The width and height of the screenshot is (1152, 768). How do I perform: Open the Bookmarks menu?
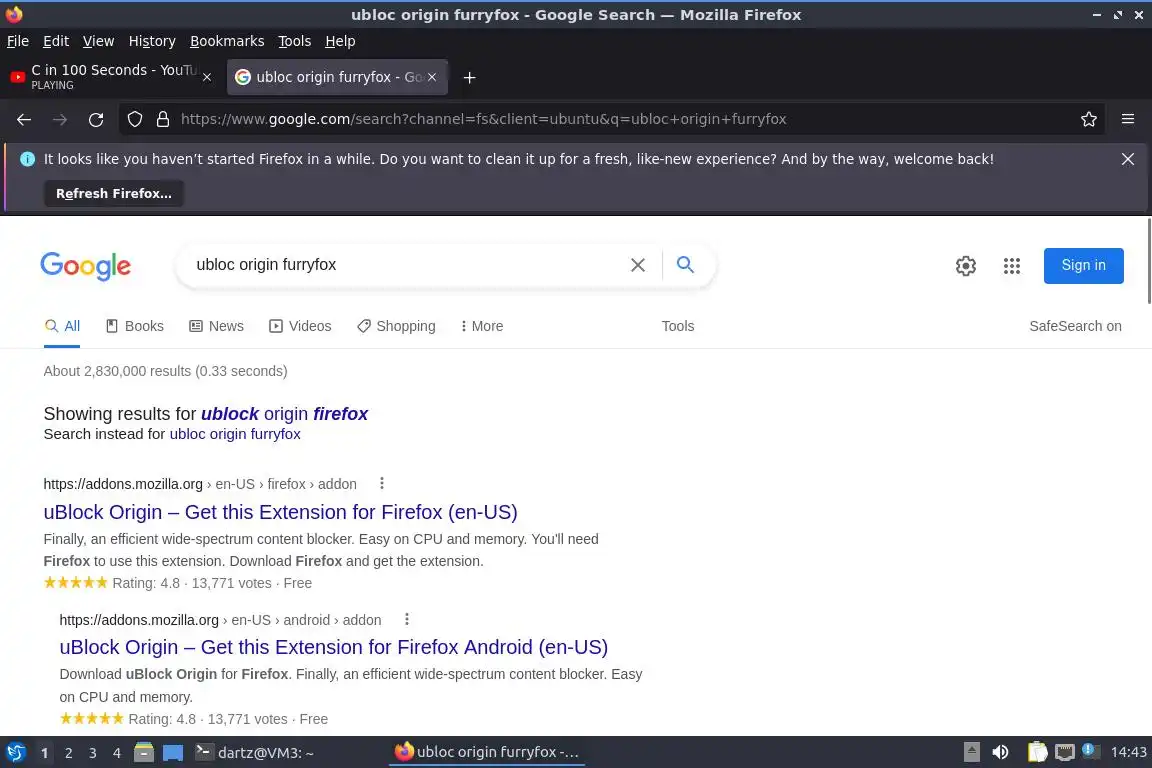pos(227,41)
